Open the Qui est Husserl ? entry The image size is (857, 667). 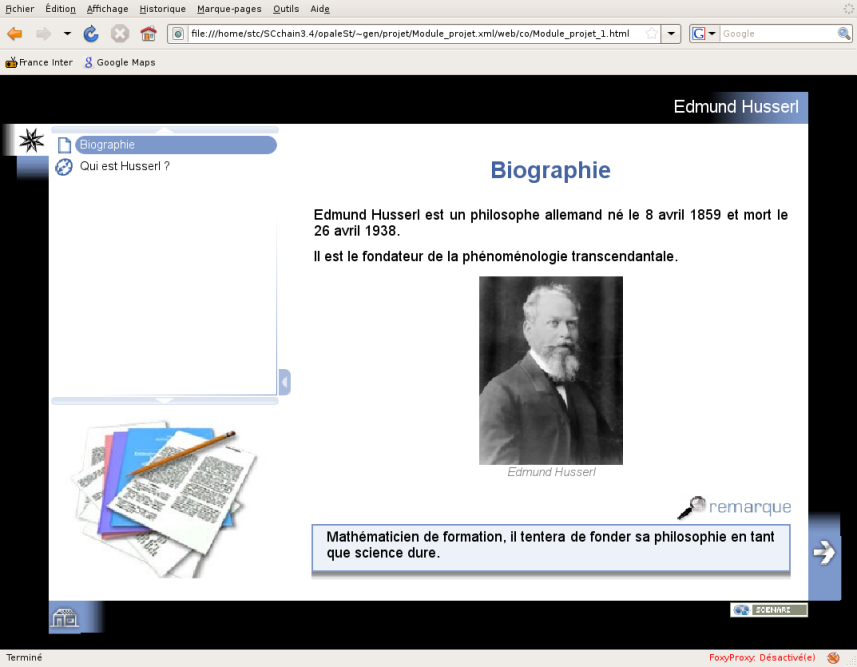[125, 166]
